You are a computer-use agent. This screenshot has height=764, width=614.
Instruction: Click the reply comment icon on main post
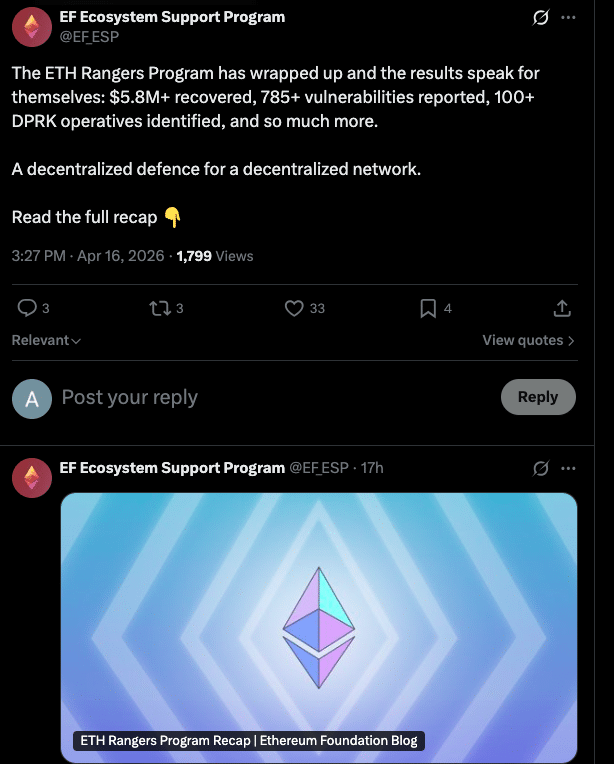pyautogui.click(x=28, y=308)
